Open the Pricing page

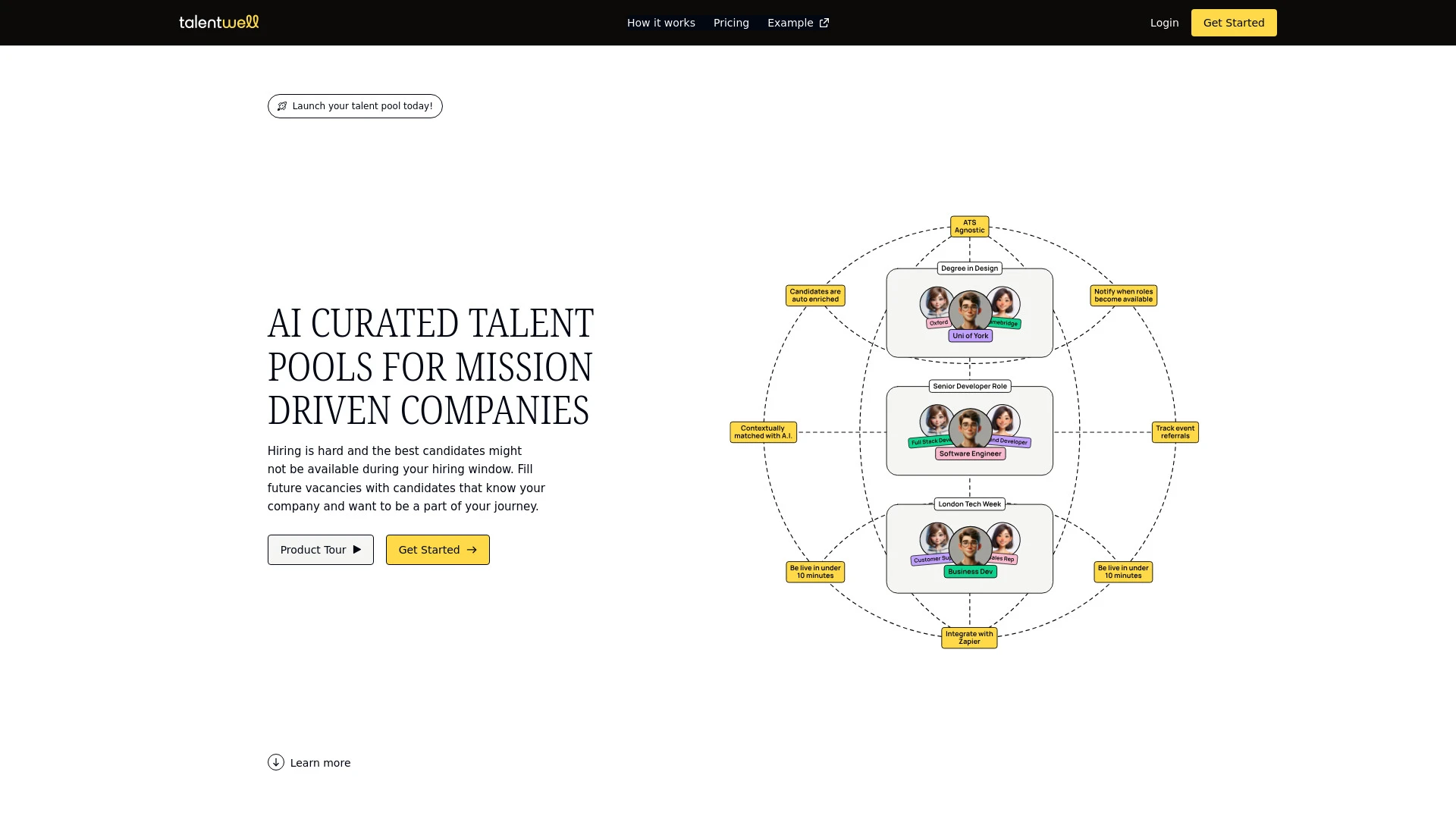pyautogui.click(x=730, y=23)
